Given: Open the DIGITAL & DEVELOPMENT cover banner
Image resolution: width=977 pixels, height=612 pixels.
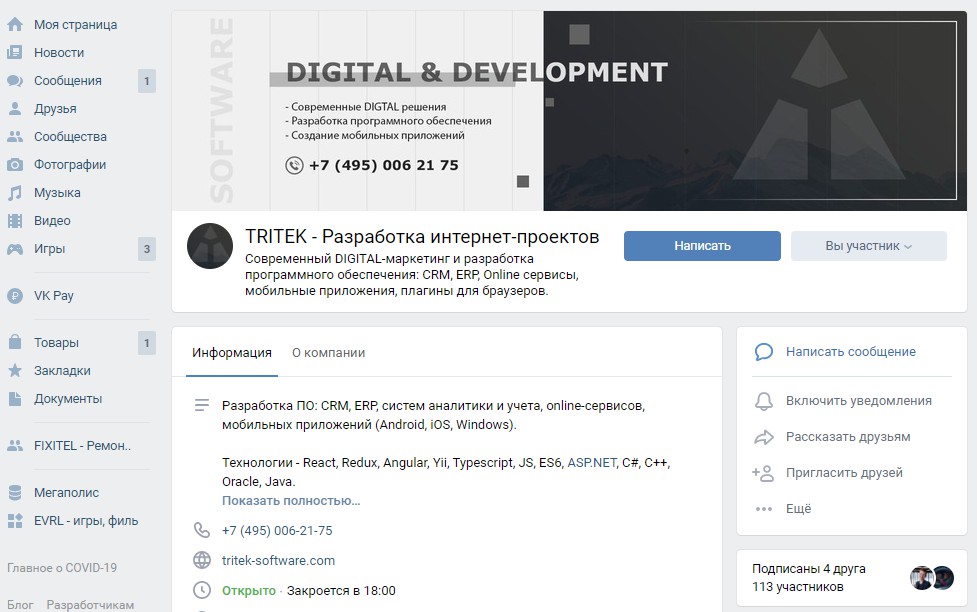Looking at the screenshot, I should pyautogui.click(x=570, y=111).
